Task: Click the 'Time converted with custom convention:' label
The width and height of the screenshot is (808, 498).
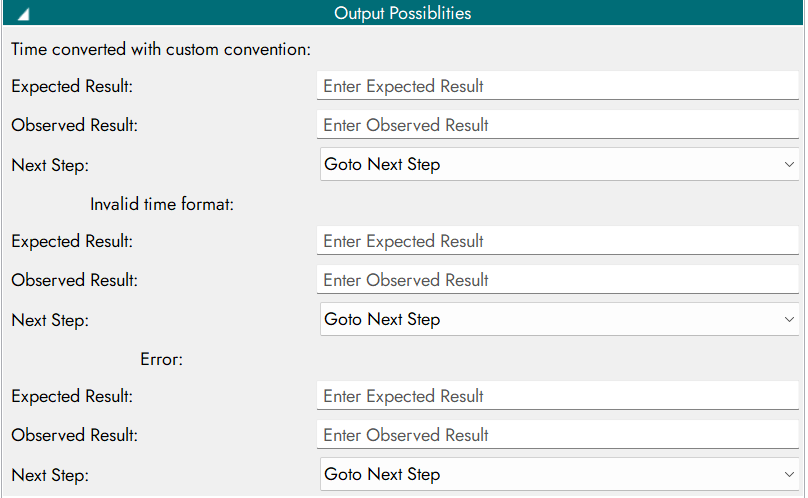Action: pos(161,48)
